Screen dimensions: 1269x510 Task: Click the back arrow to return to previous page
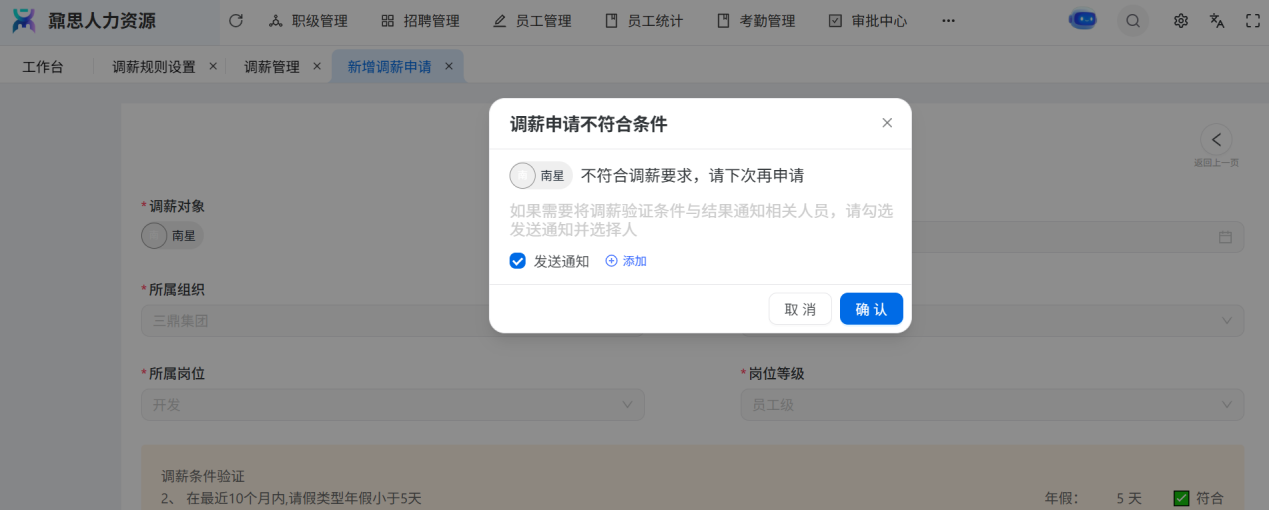pos(1216,139)
